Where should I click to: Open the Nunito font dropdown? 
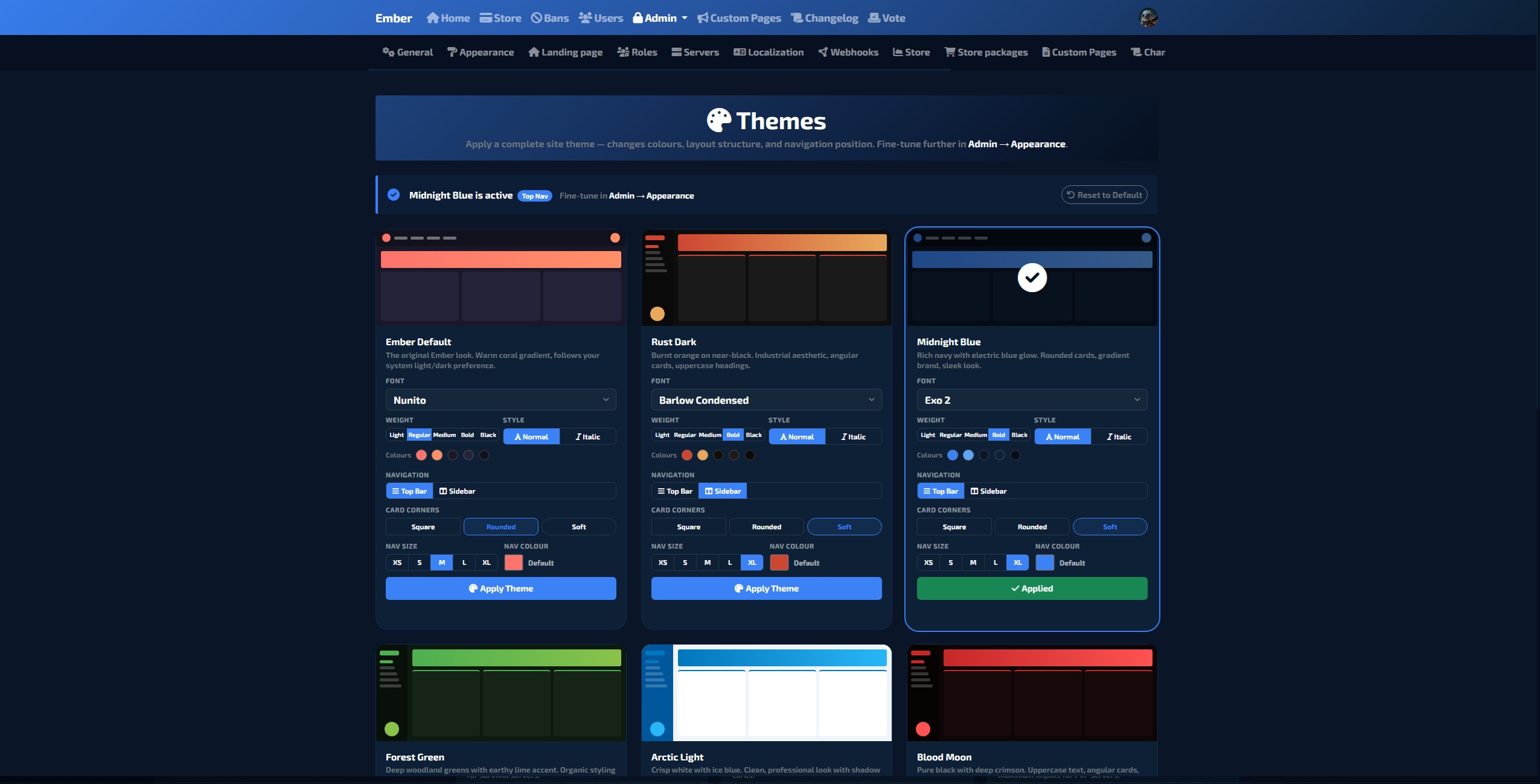[500, 400]
